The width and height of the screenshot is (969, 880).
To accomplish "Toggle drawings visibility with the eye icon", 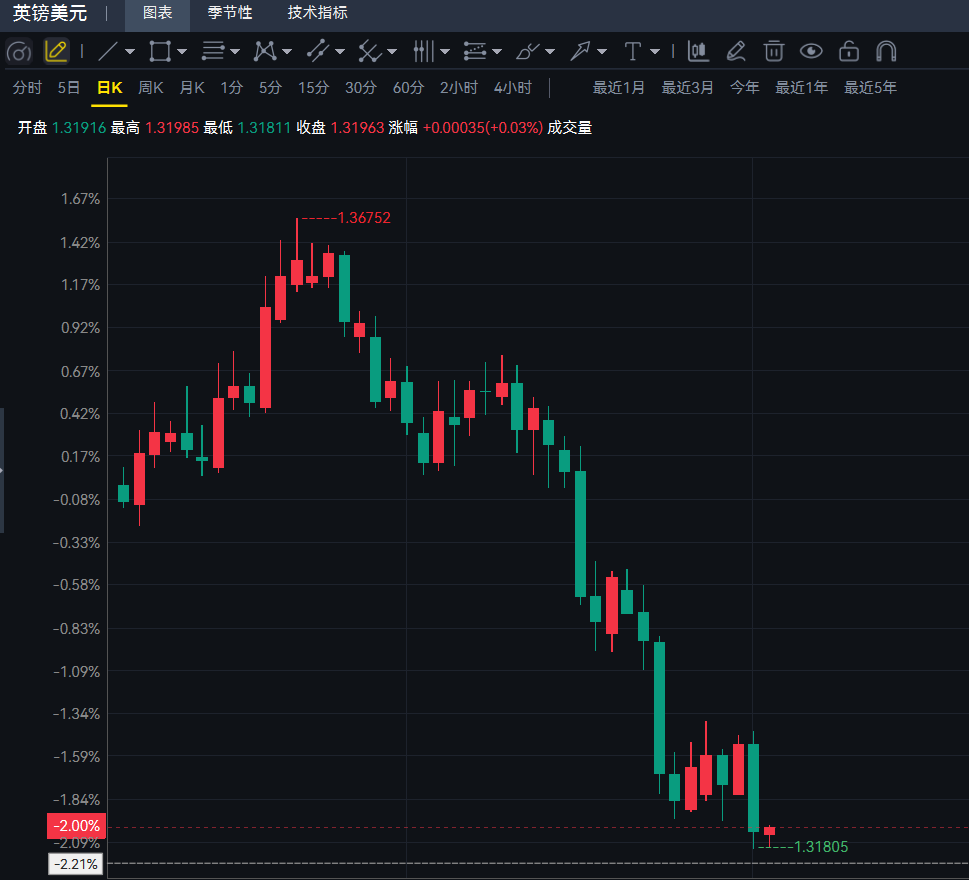I will (811, 51).
